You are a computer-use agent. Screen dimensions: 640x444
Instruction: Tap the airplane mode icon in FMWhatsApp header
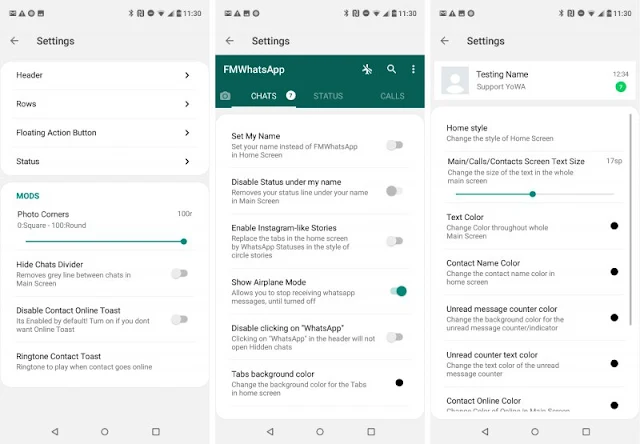(367, 69)
